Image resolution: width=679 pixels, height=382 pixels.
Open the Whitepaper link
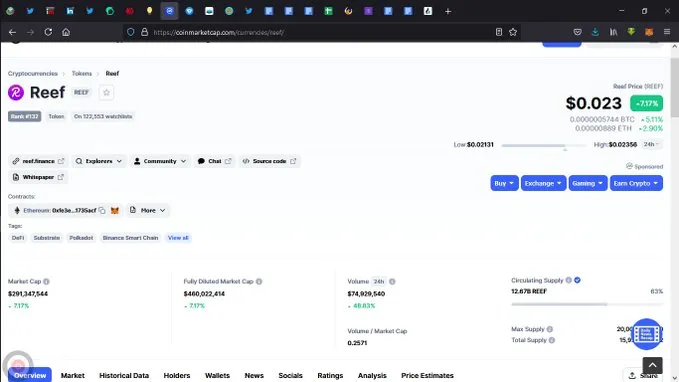click(38, 177)
